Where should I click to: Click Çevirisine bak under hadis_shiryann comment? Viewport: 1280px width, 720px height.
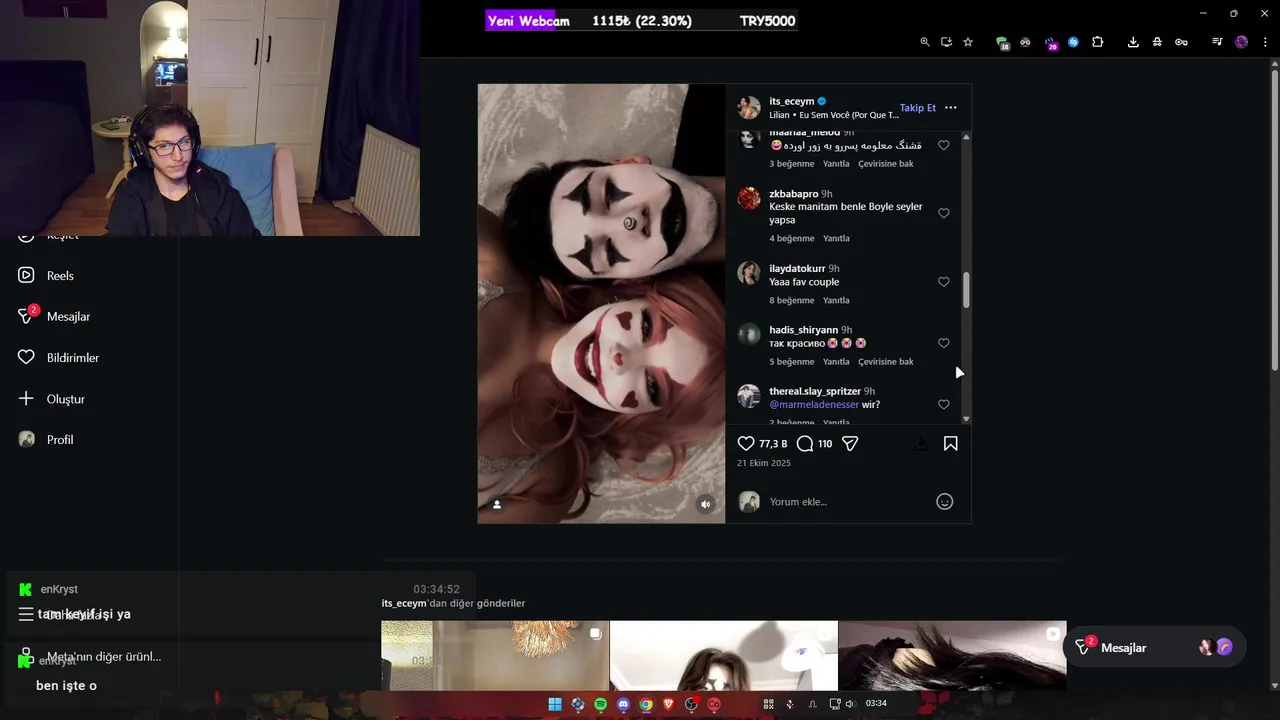click(x=885, y=361)
